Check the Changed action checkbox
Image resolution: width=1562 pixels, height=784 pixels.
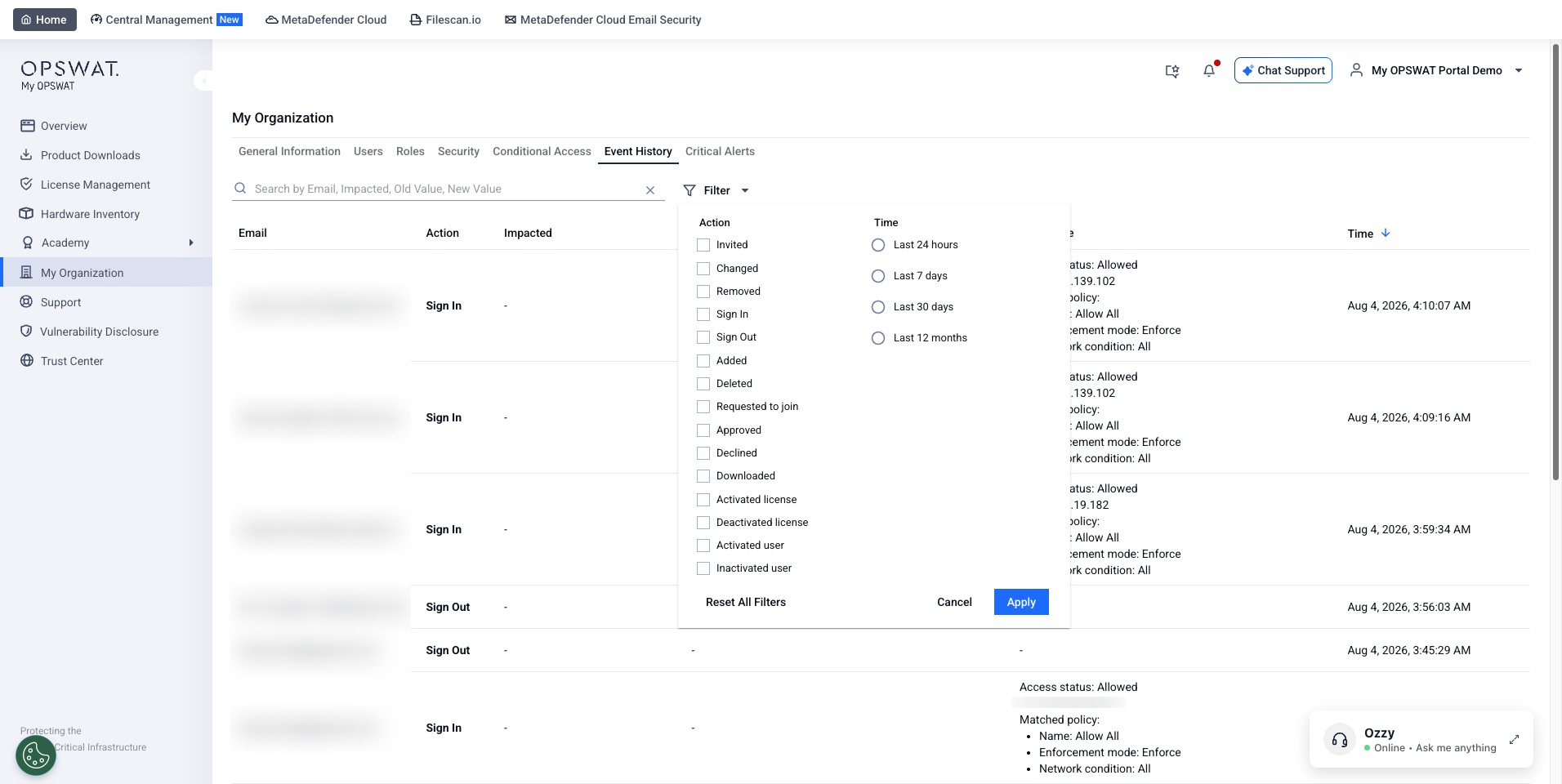click(x=703, y=269)
